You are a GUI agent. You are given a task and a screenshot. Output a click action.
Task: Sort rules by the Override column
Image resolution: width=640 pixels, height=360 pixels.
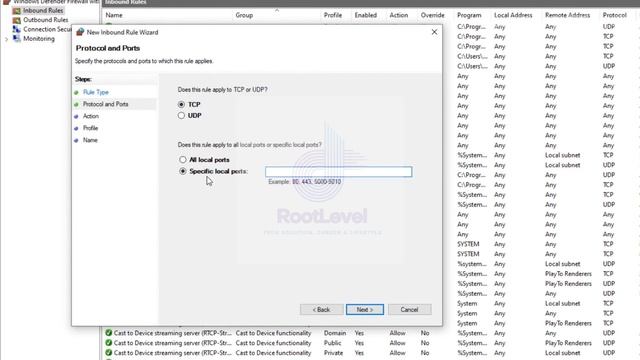tap(432, 15)
